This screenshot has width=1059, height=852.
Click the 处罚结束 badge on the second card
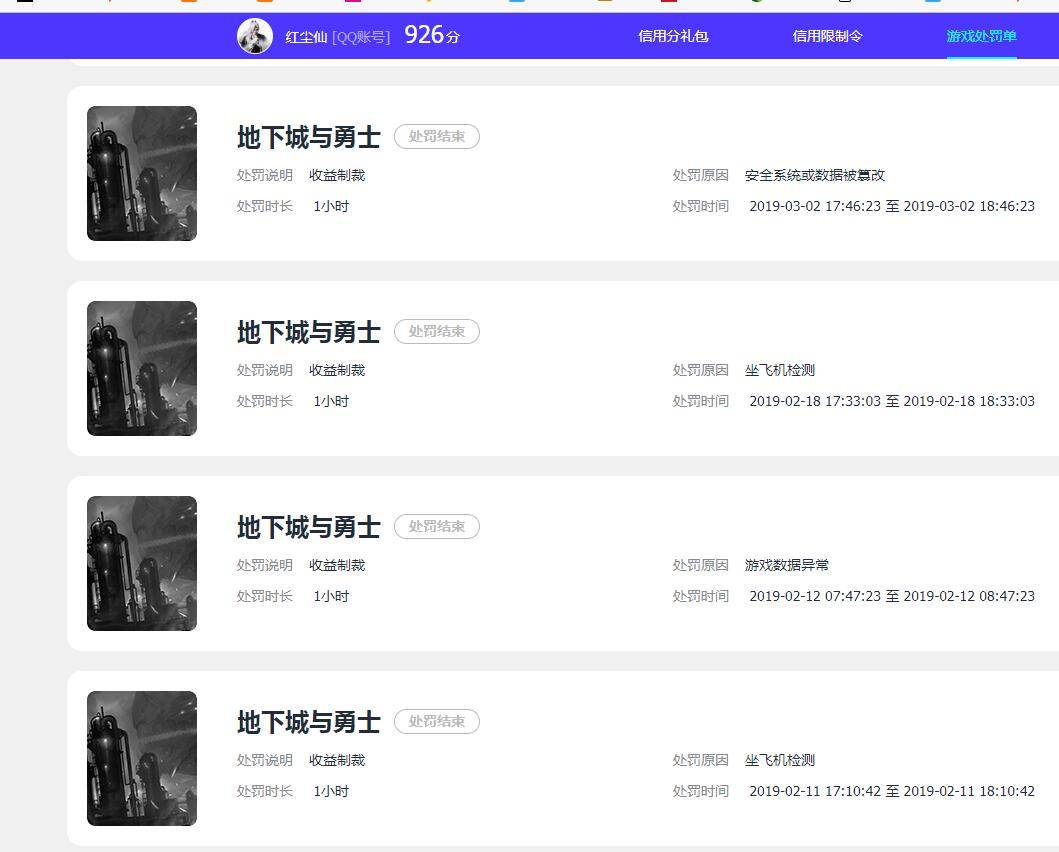tap(437, 331)
